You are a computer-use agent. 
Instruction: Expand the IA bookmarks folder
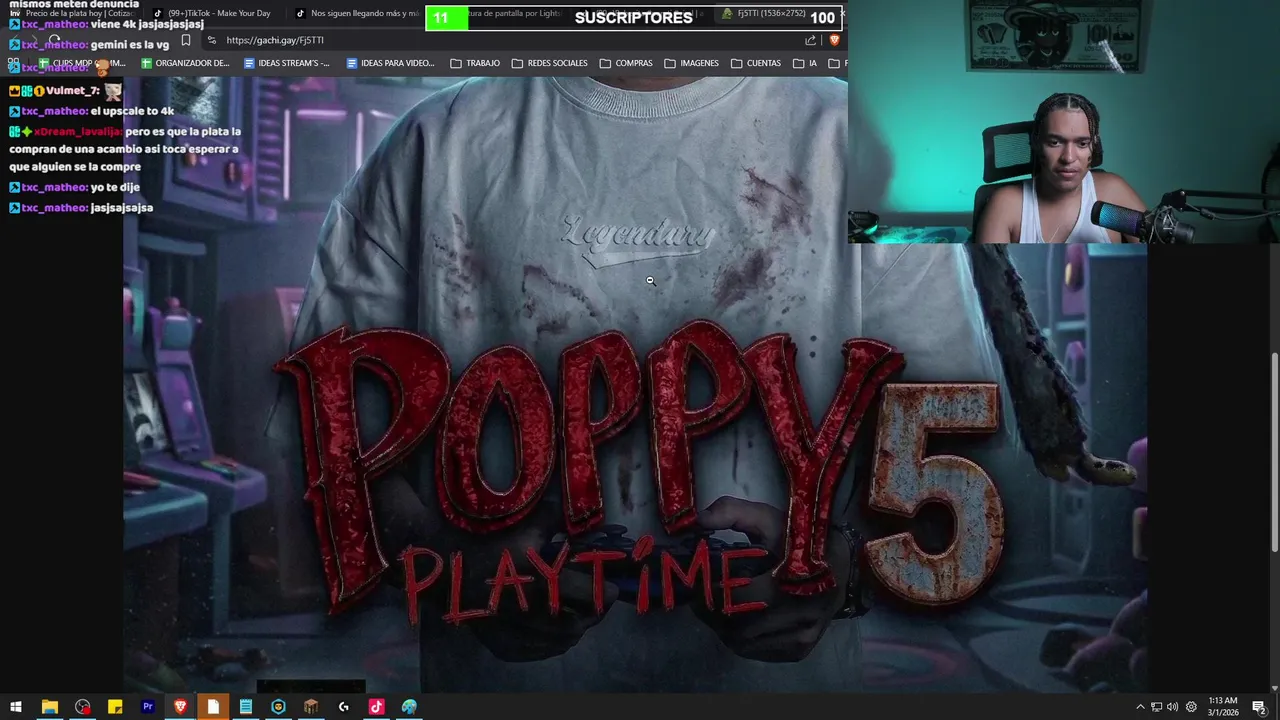[x=805, y=63]
